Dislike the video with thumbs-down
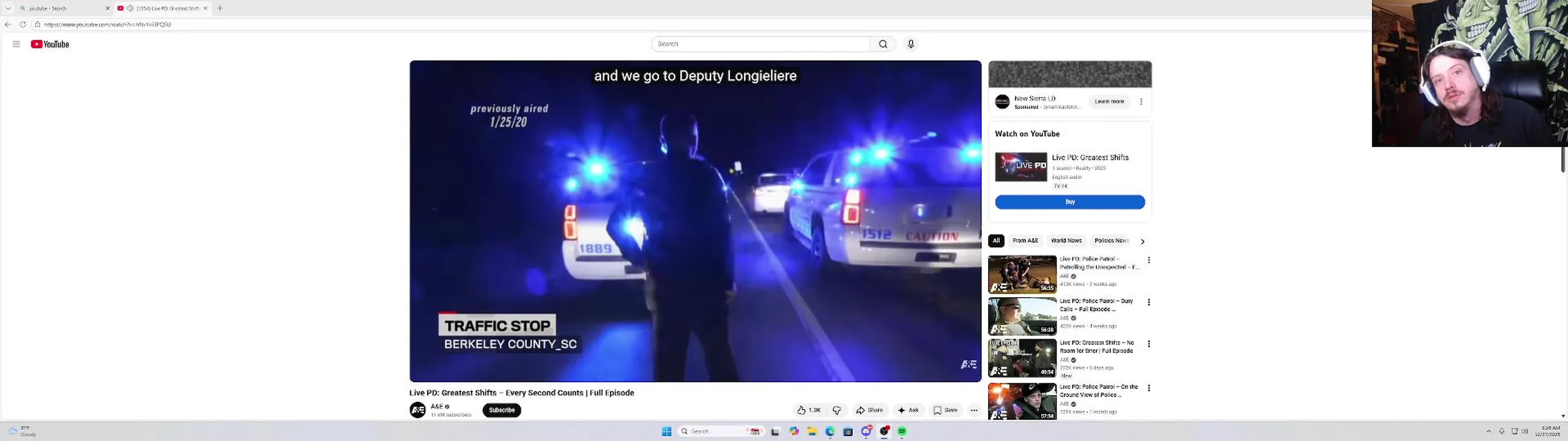1568x441 pixels. (837, 410)
